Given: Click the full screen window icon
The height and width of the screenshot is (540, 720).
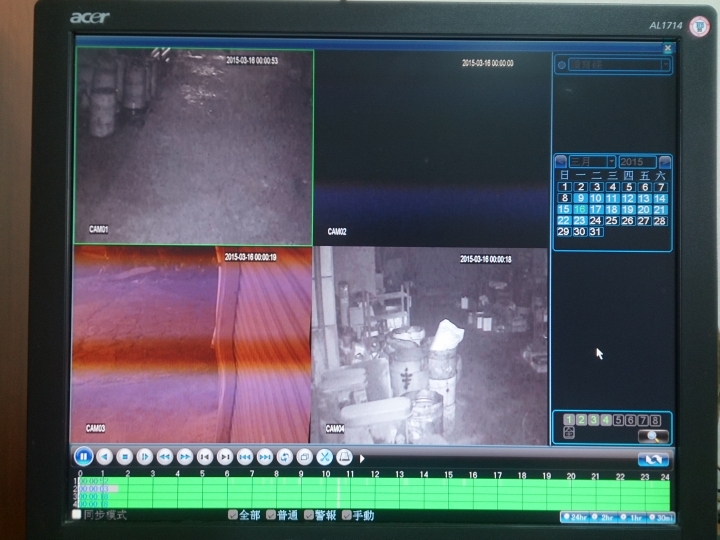Looking at the screenshot, I should [x=304, y=457].
